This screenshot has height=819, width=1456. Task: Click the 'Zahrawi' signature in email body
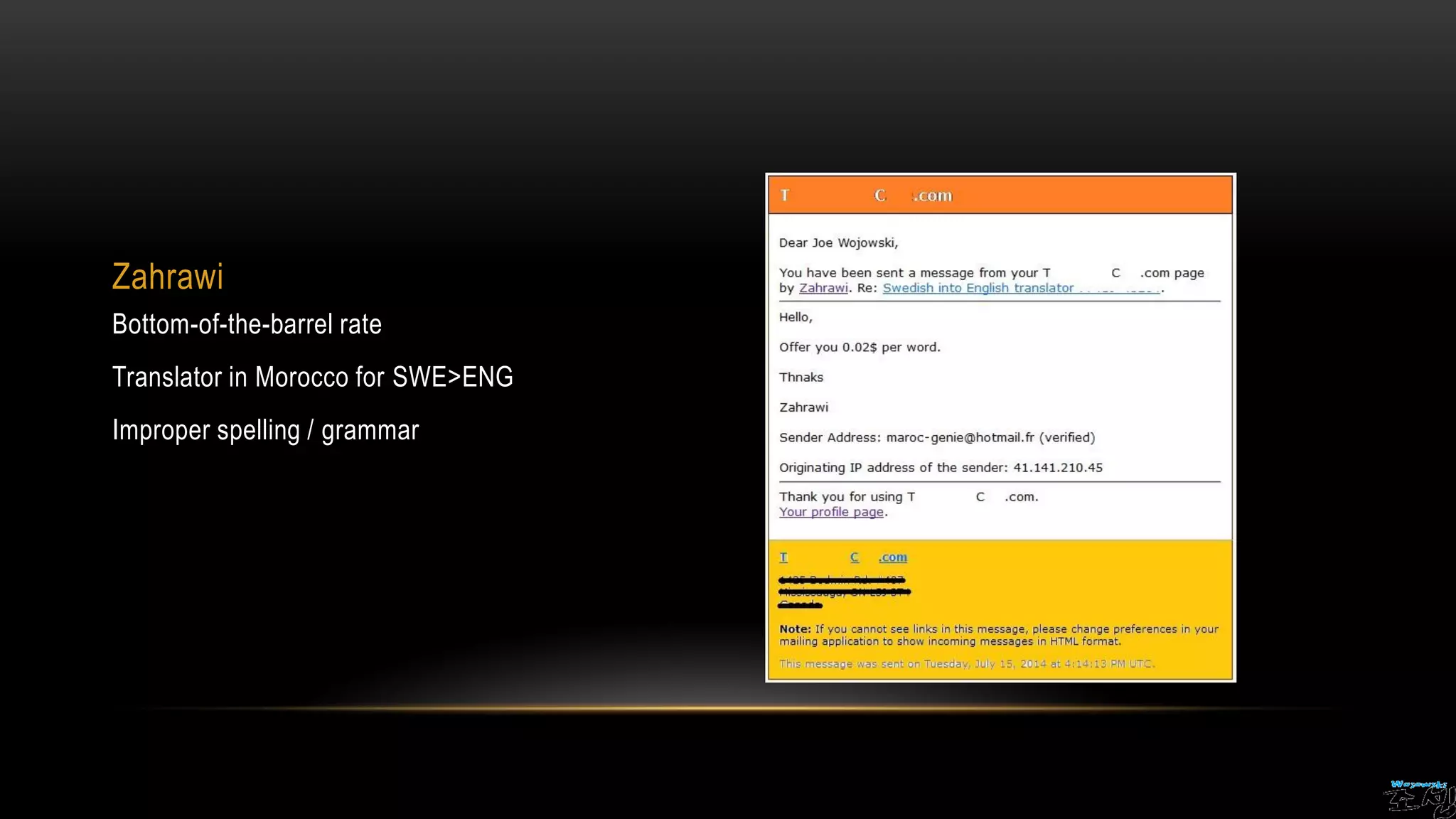click(803, 407)
